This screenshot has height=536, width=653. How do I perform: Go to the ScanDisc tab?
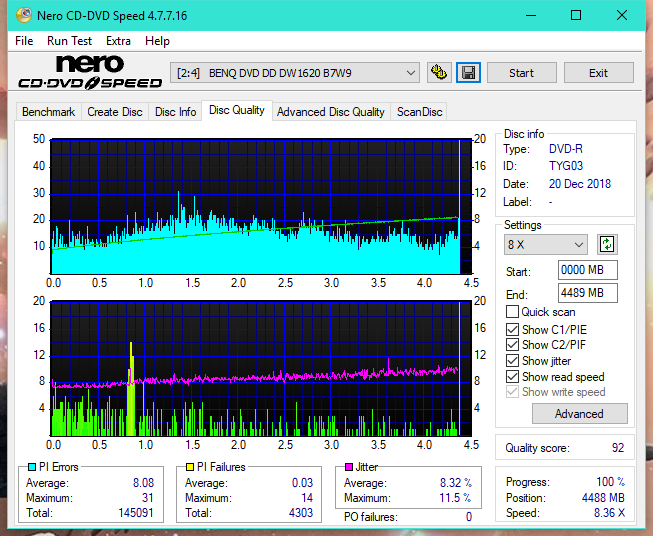tap(419, 112)
